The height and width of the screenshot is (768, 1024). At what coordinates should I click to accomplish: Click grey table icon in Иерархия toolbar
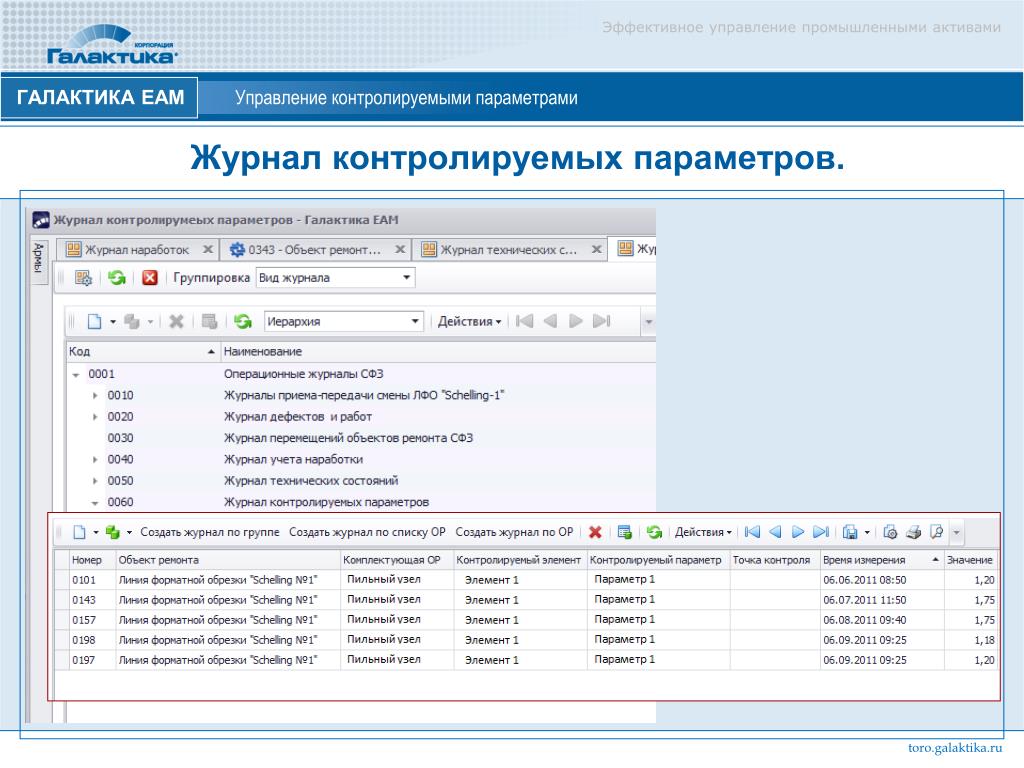pos(209,321)
